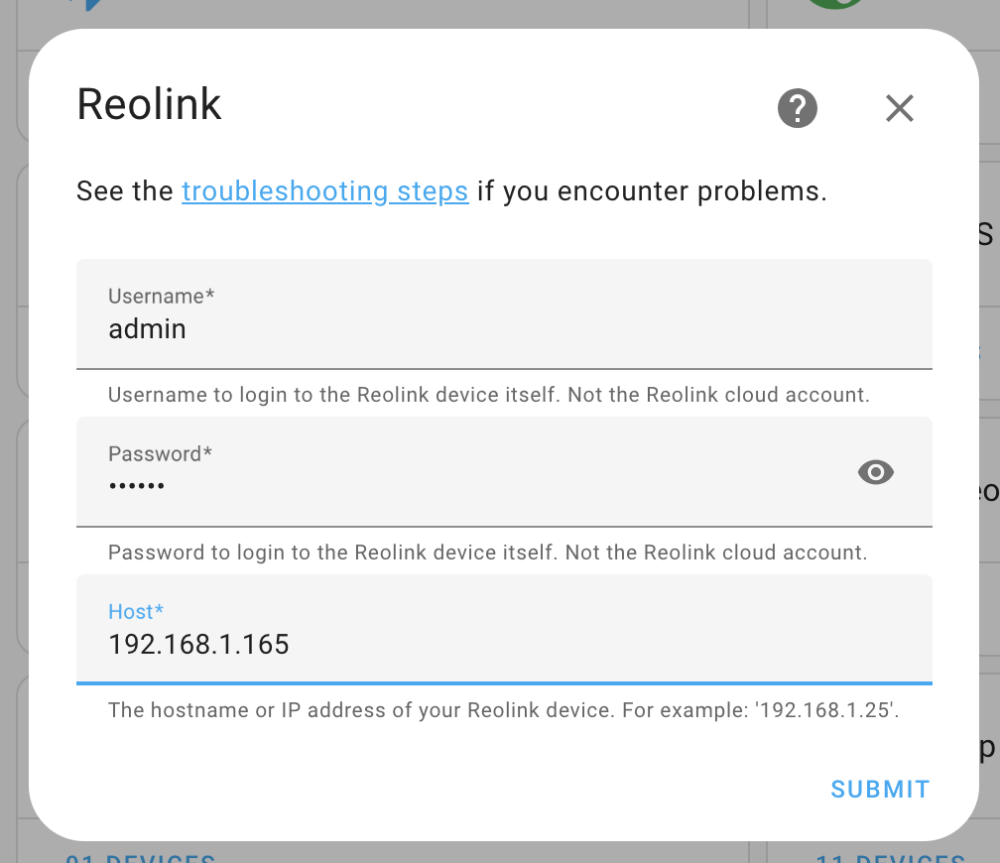Image resolution: width=1000 pixels, height=863 pixels.
Task: Click the 11 DEVICES link behind dialog
Action: (890, 857)
